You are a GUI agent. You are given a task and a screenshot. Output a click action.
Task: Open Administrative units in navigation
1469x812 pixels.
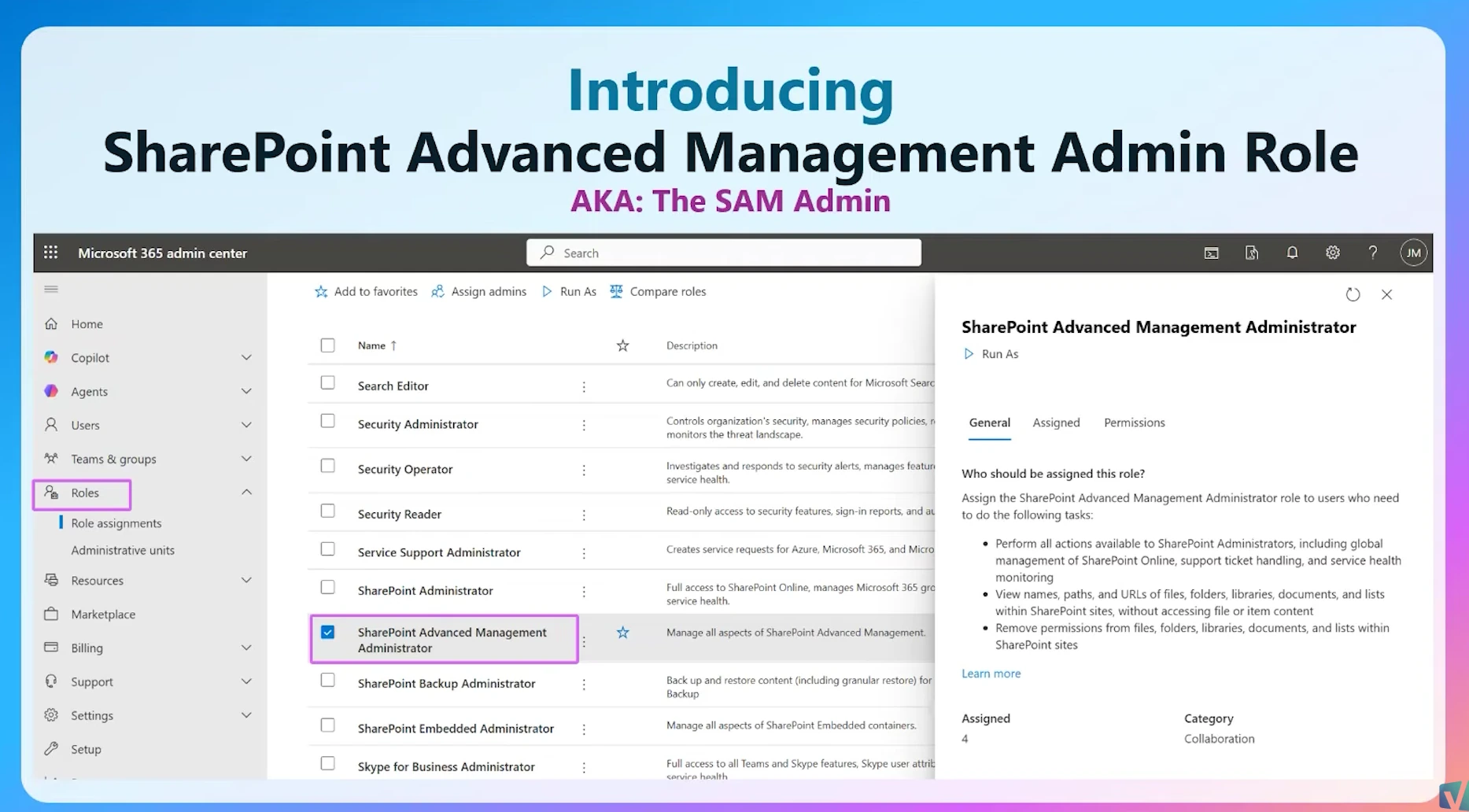pyautogui.click(x=123, y=550)
